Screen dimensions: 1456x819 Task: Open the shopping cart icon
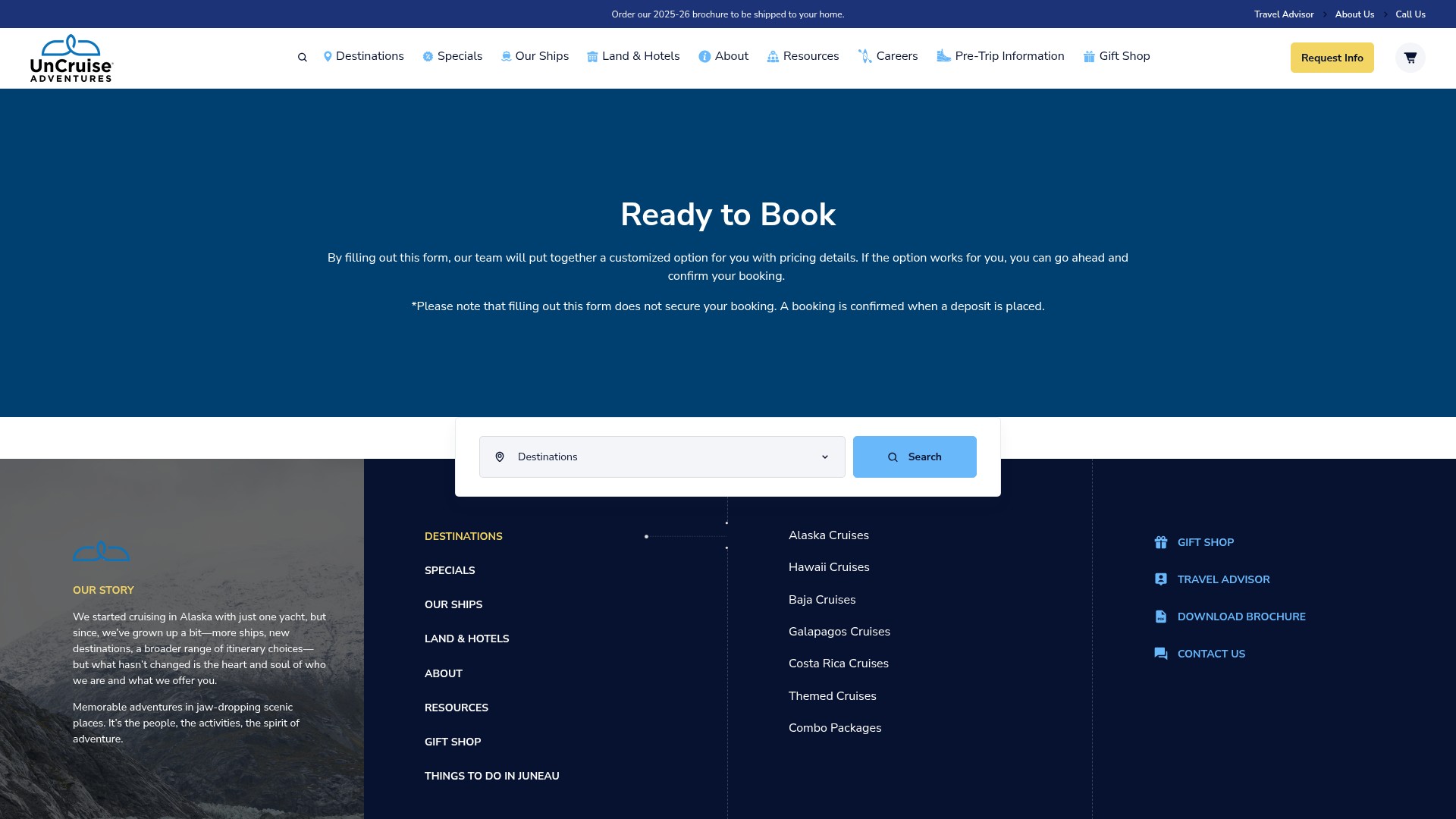1410,58
